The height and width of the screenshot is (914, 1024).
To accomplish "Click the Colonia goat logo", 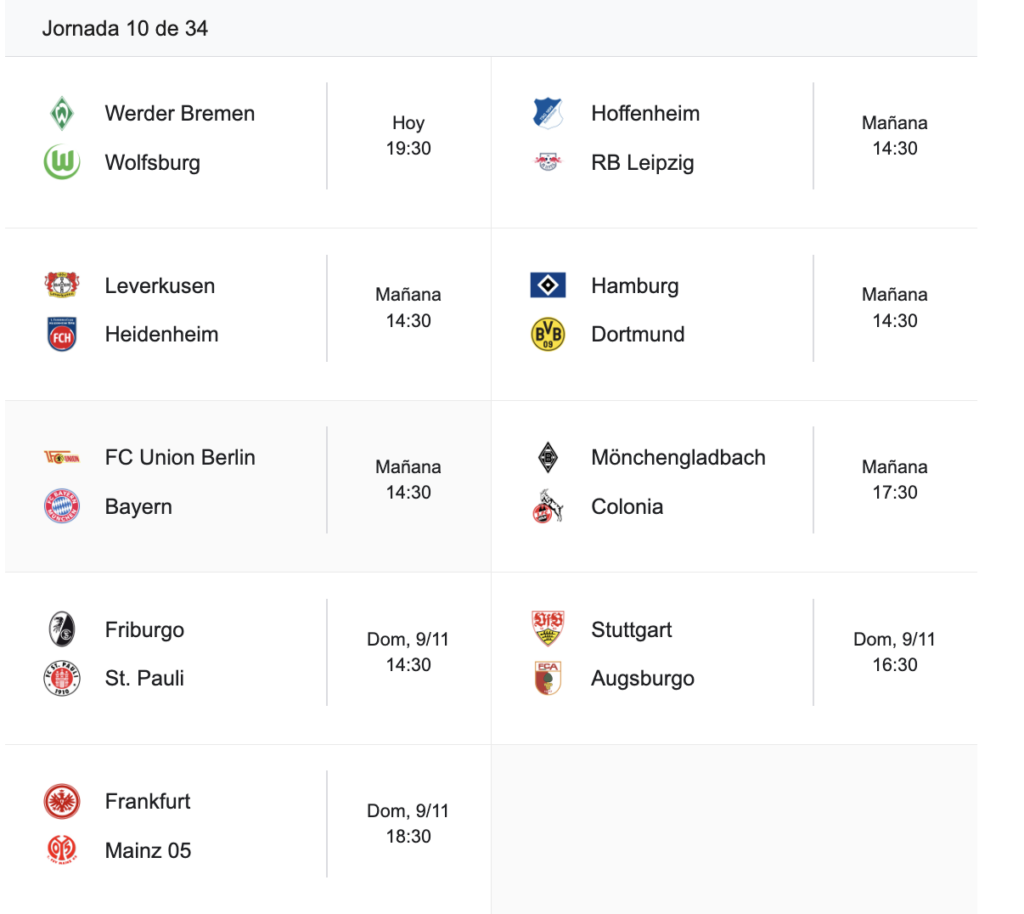I will tap(548, 506).
